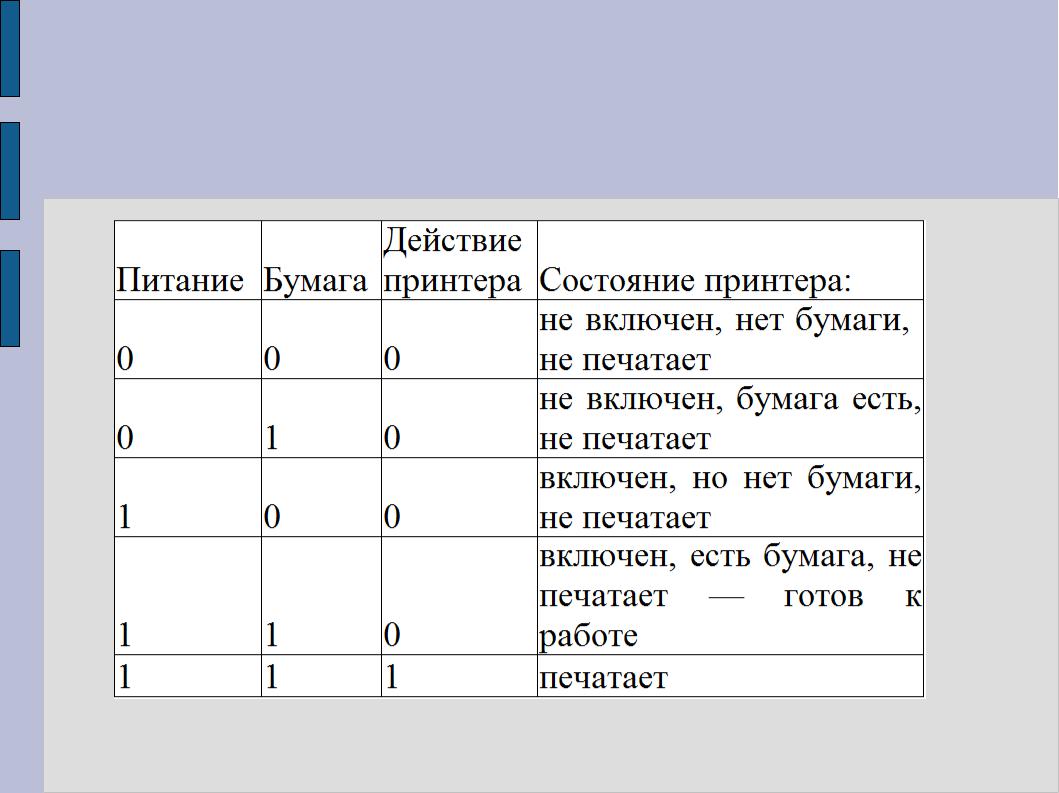Click the 'Питание' column header
Image resolution: width=1059 pixels, height=793 pixels.
coord(188,260)
